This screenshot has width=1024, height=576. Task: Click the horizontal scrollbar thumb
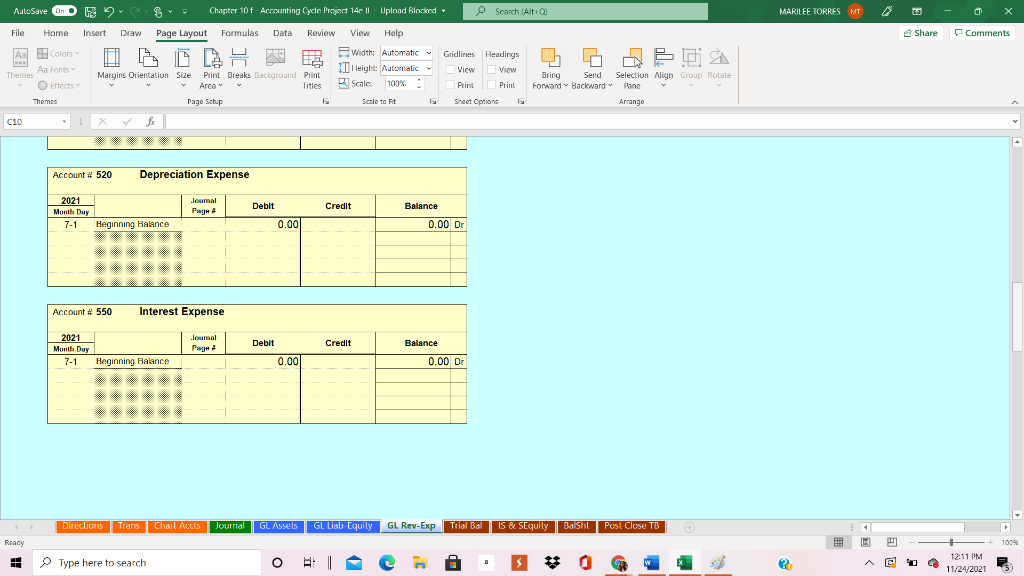pyautogui.click(x=918, y=527)
